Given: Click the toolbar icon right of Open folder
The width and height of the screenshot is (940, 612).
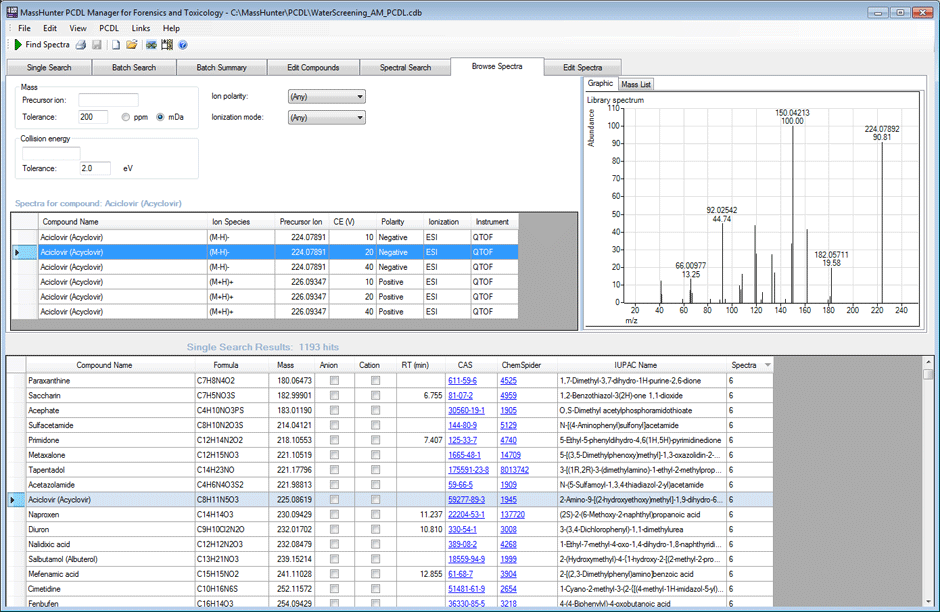Looking at the screenshot, I should click(x=150, y=45).
